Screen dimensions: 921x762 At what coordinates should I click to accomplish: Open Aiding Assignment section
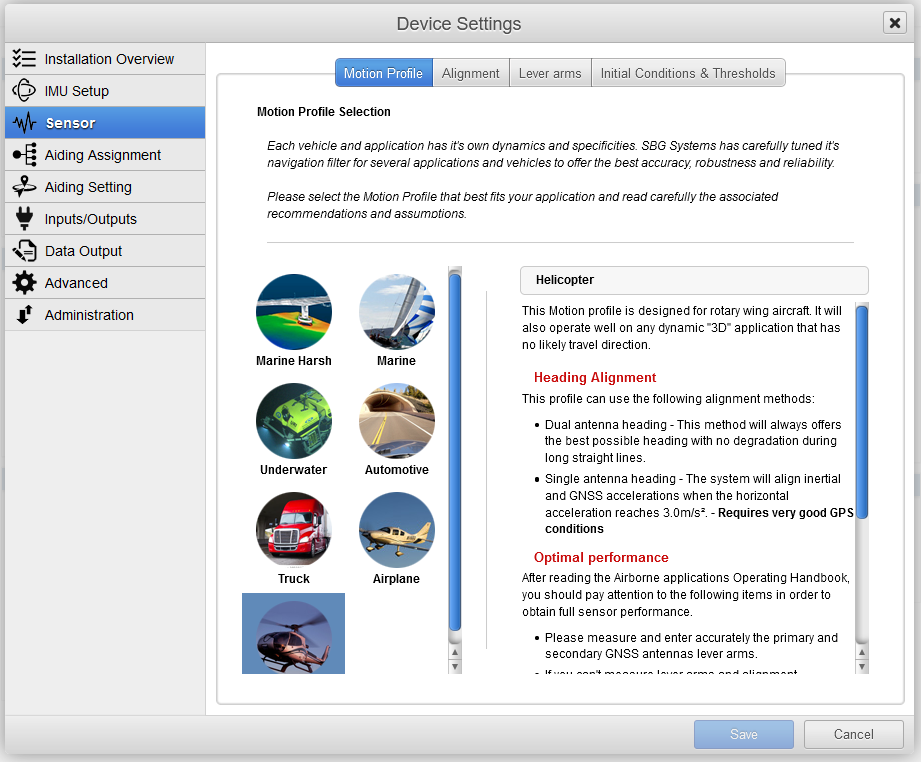[105, 155]
